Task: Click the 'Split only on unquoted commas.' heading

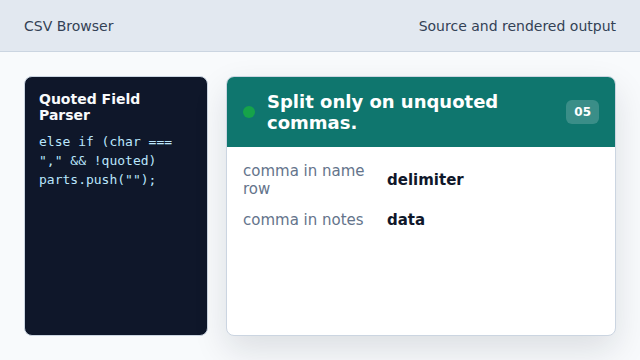Action: pos(382,112)
